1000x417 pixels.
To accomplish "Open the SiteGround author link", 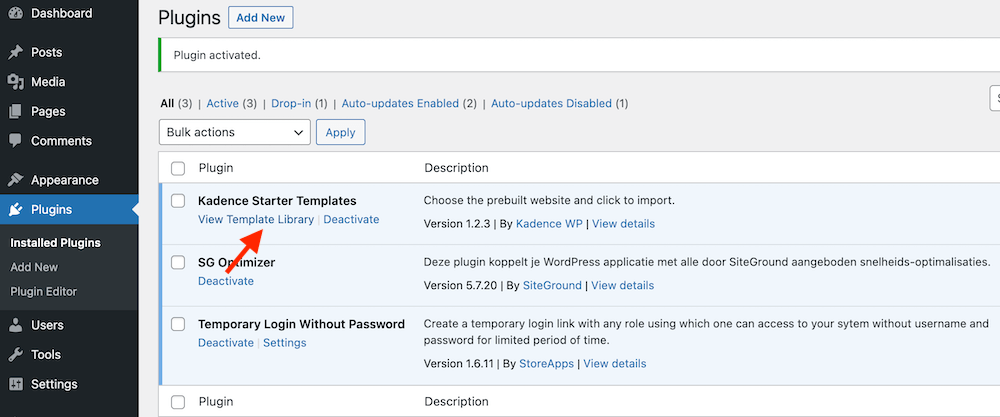I will 552,286.
